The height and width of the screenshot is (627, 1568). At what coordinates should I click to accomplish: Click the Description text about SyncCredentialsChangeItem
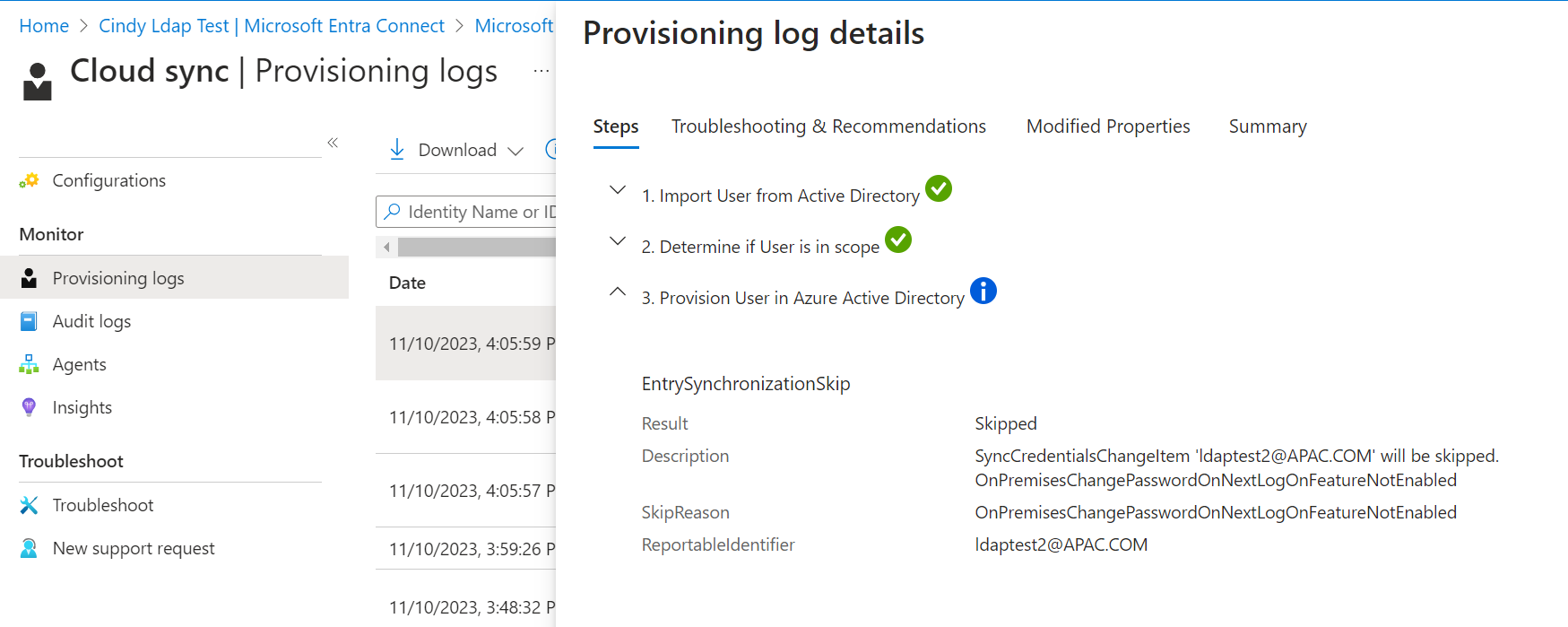point(1237,468)
